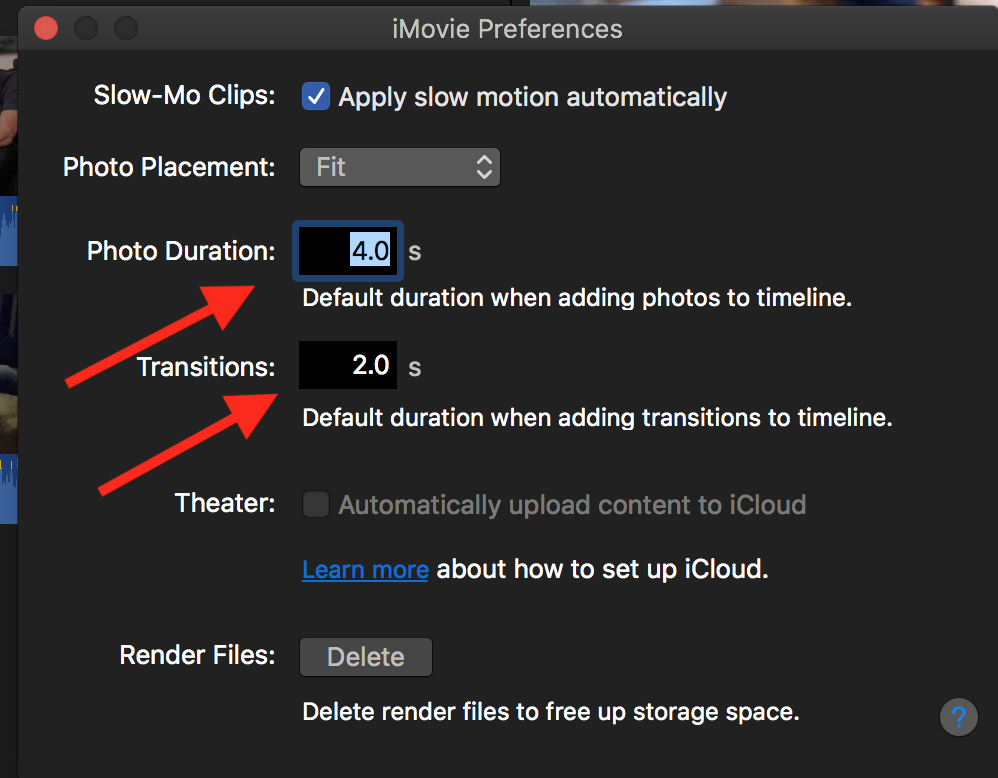998x778 pixels.
Task: Toggle the Theater iCloud upload checkbox
Action: 316,504
